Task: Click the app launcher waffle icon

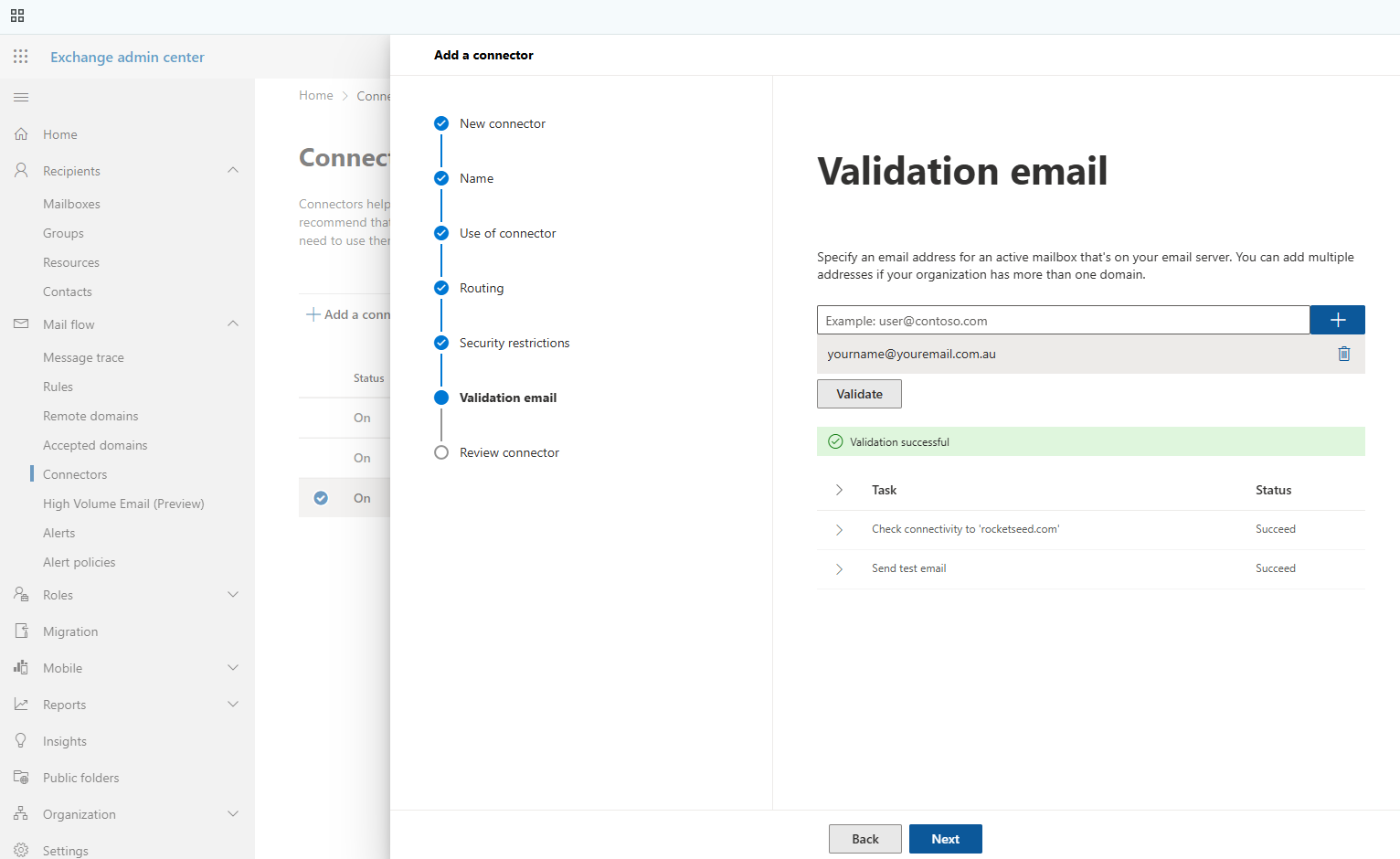Action: (x=20, y=57)
